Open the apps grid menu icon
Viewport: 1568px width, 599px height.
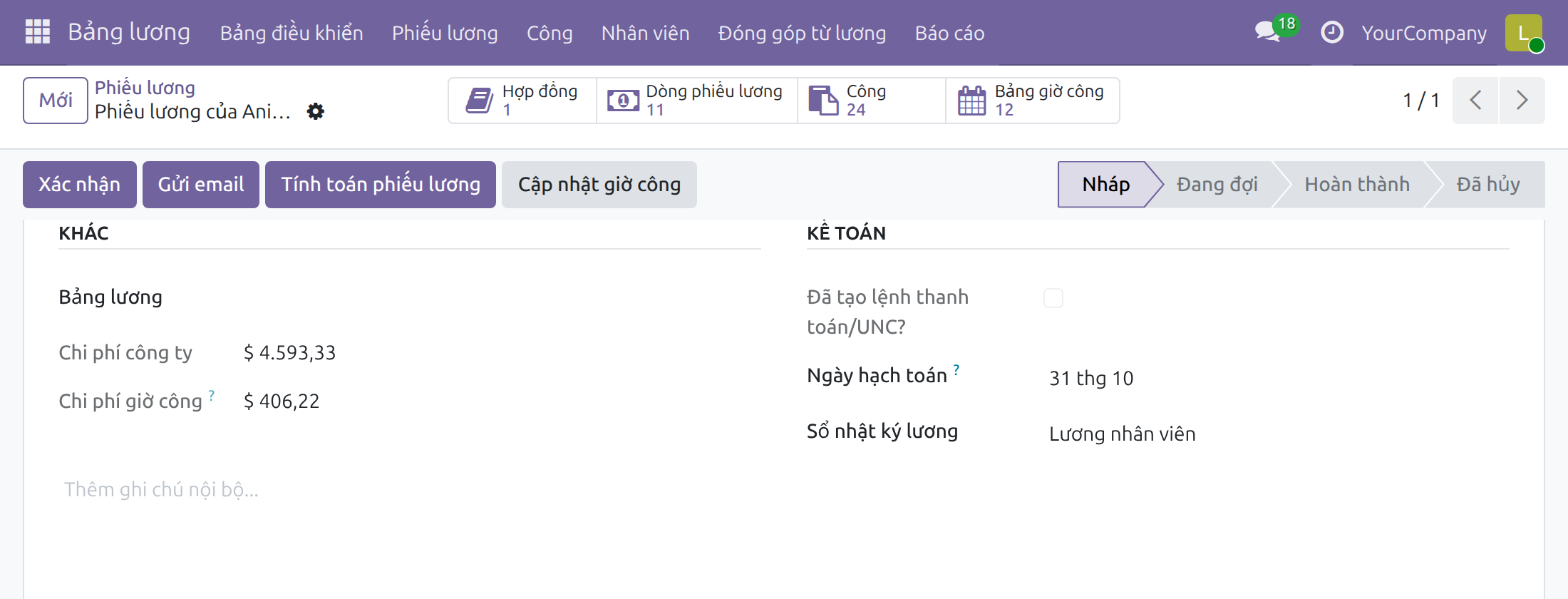(x=37, y=32)
